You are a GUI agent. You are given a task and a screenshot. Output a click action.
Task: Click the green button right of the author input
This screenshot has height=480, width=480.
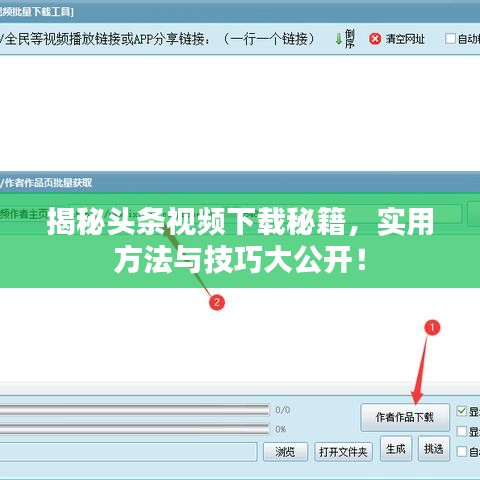pos(474,214)
